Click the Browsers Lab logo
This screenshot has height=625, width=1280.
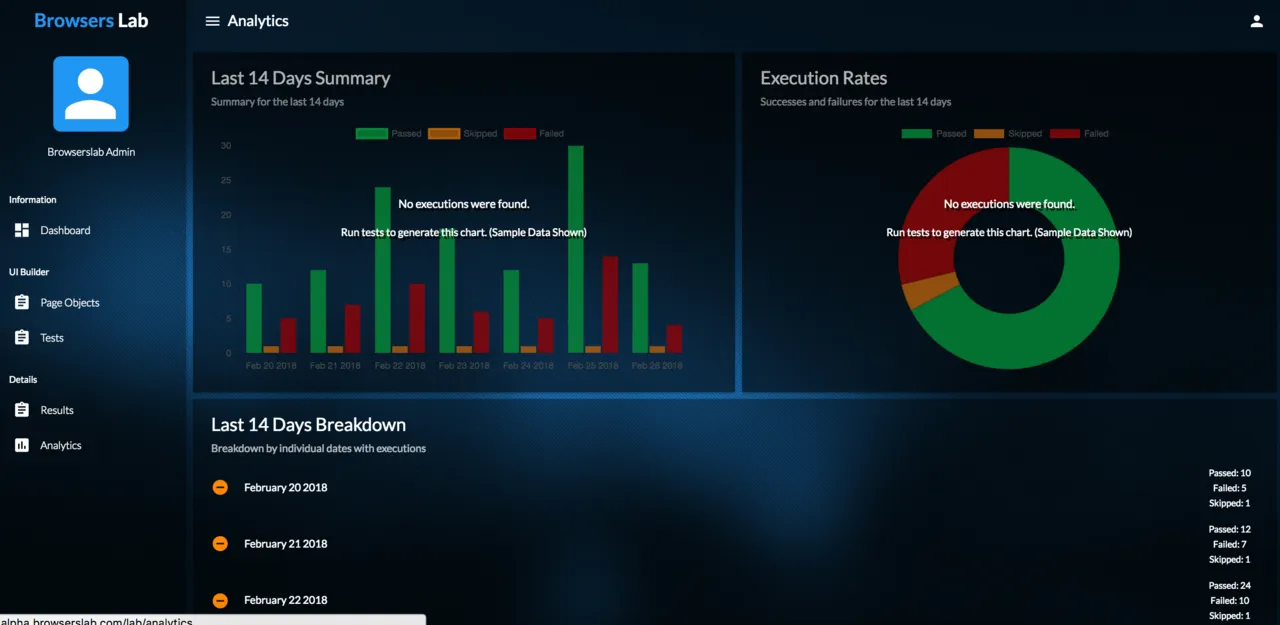point(91,20)
